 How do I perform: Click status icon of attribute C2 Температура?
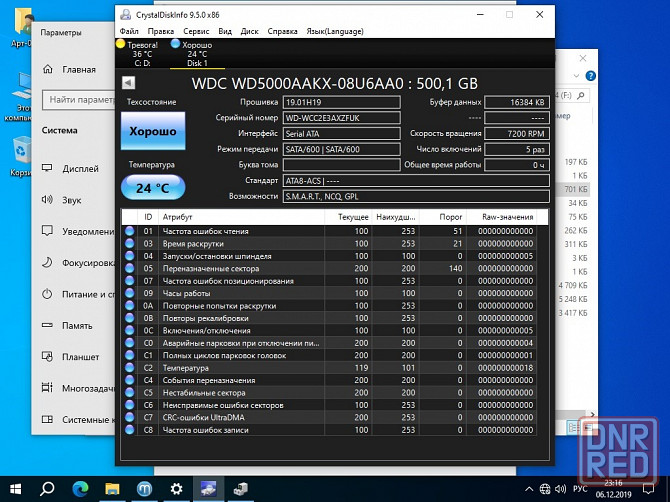(129, 367)
